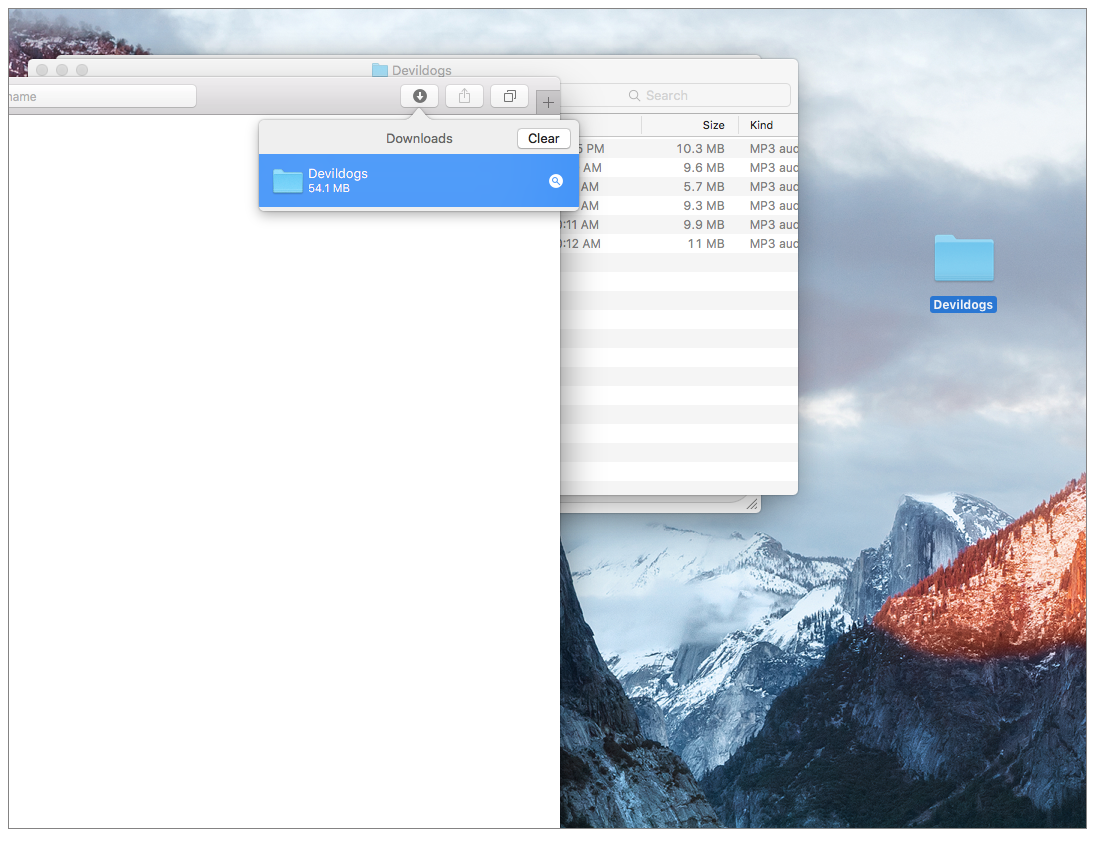Image resolution: width=1097 pixels, height=842 pixels.
Task: Click the window resize grip at bottom corner
Action: tap(752, 506)
